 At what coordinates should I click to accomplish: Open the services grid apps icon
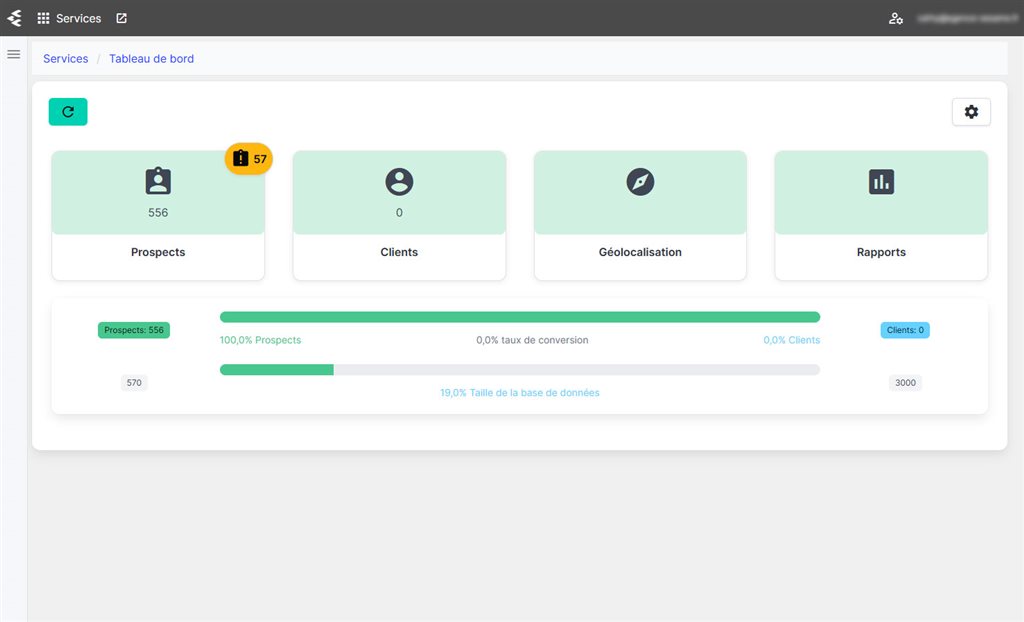(43, 18)
